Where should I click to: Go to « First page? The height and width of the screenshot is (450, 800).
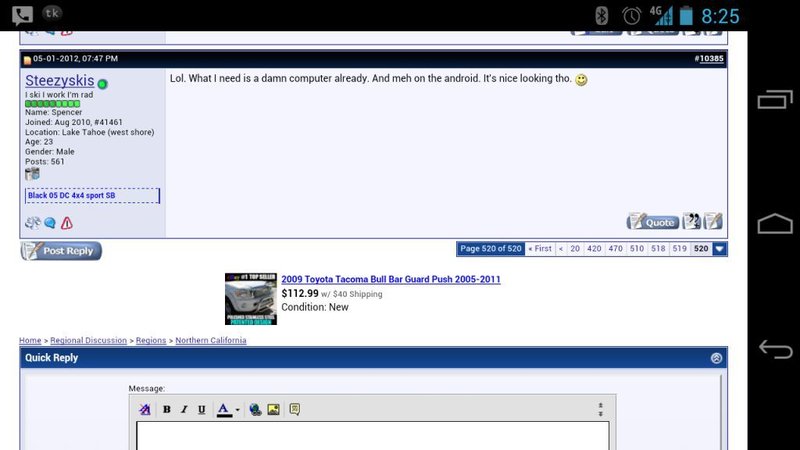click(540, 248)
